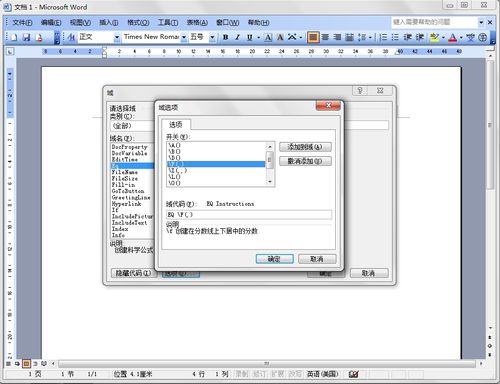
Task: Click the switches list scroll-down arrow
Action: (270, 182)
